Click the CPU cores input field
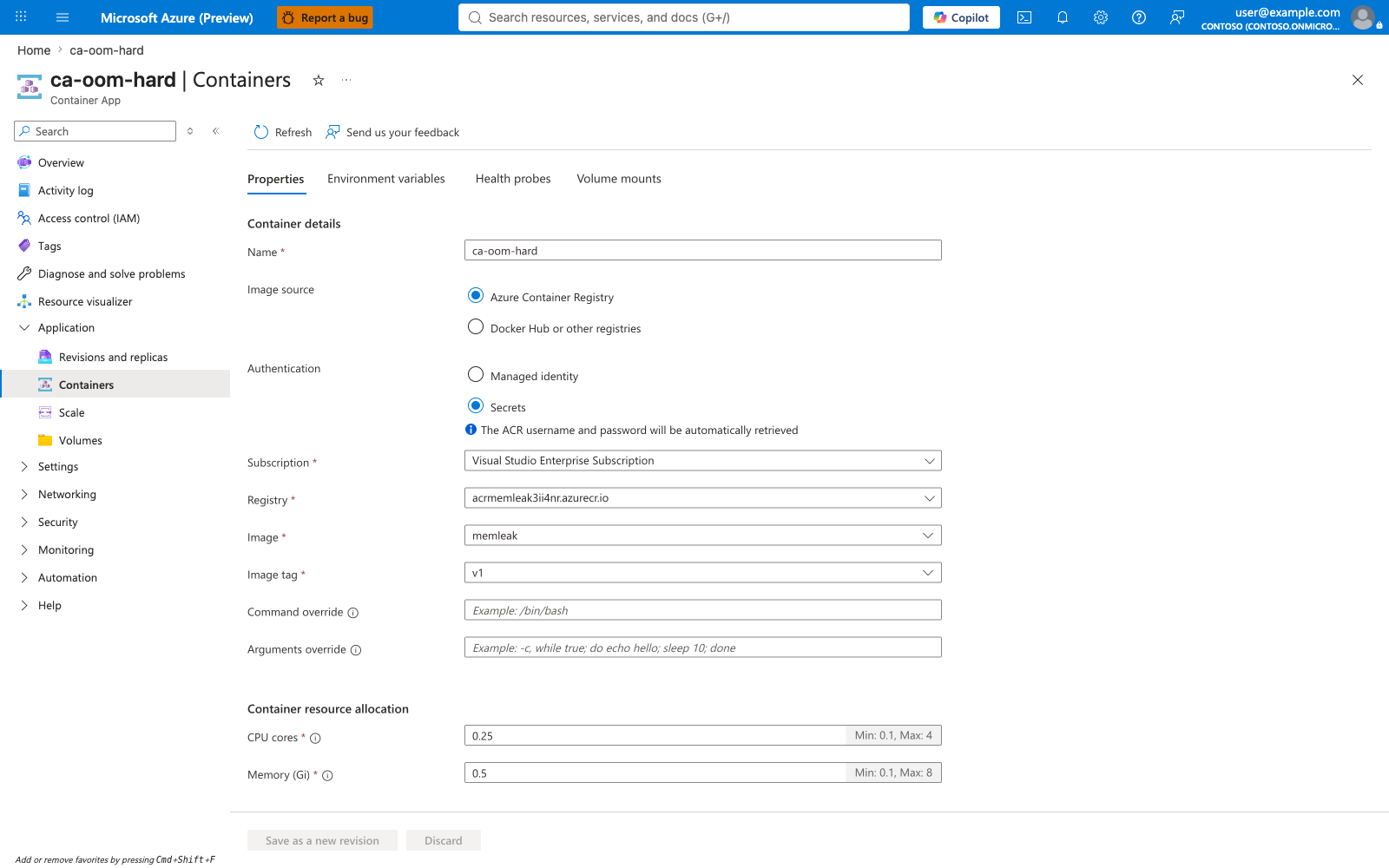1389x868 pixels. [x=655, y=736]
